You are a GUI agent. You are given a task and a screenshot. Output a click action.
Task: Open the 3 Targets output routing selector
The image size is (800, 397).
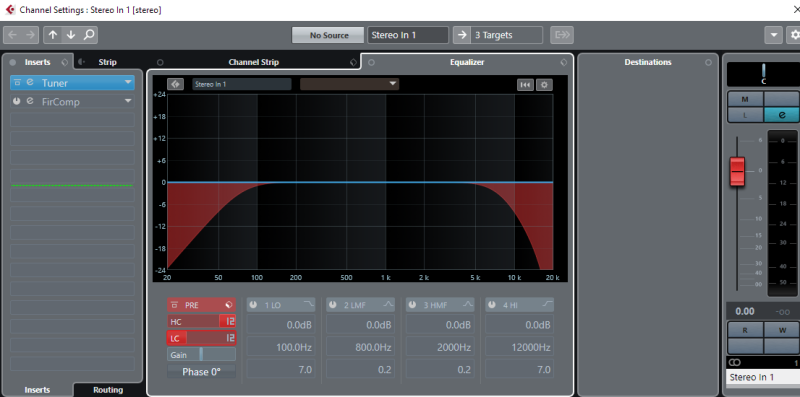coord(507,35)
